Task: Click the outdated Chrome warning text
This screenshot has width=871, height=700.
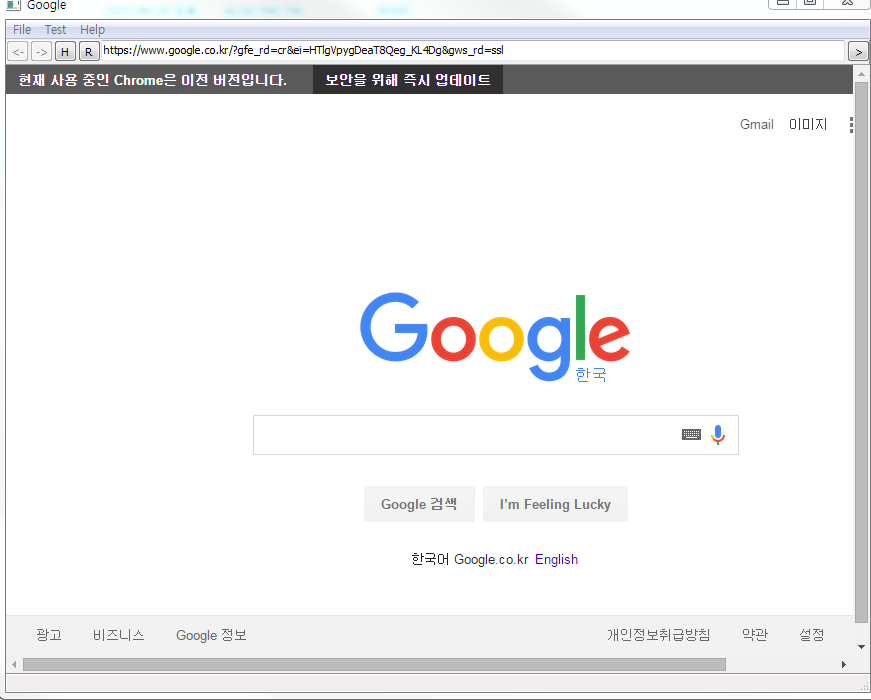Action: (153, 80)
